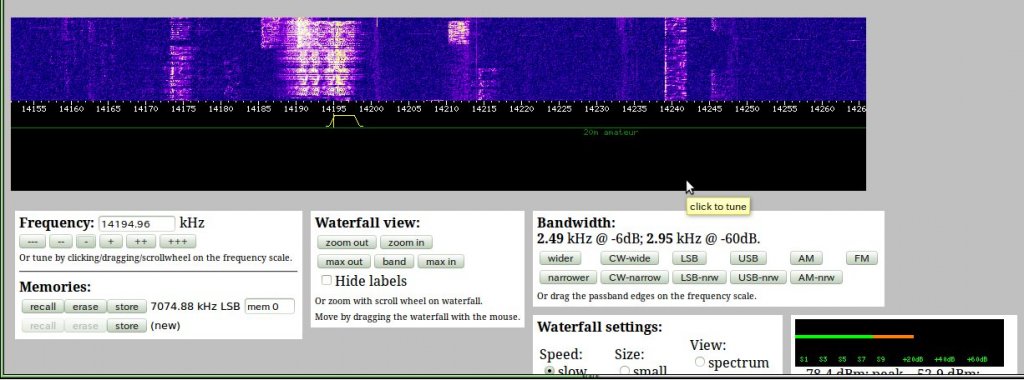Tune by clicking 14175 on frequency scale
The height and width of the screenshot is (380, 1024).
(184, 109)
